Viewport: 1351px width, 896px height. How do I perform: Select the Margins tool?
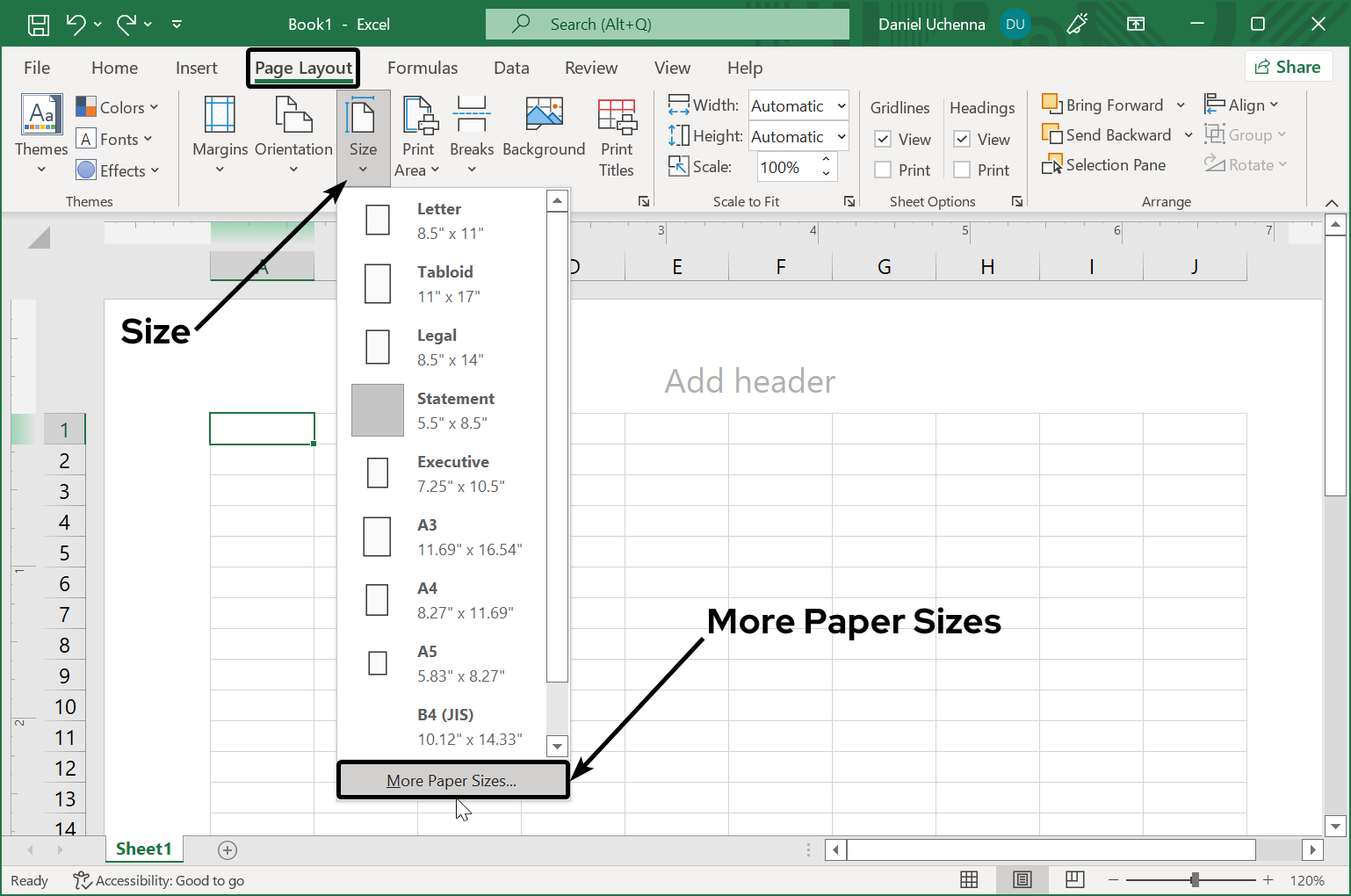coord(219,136)
